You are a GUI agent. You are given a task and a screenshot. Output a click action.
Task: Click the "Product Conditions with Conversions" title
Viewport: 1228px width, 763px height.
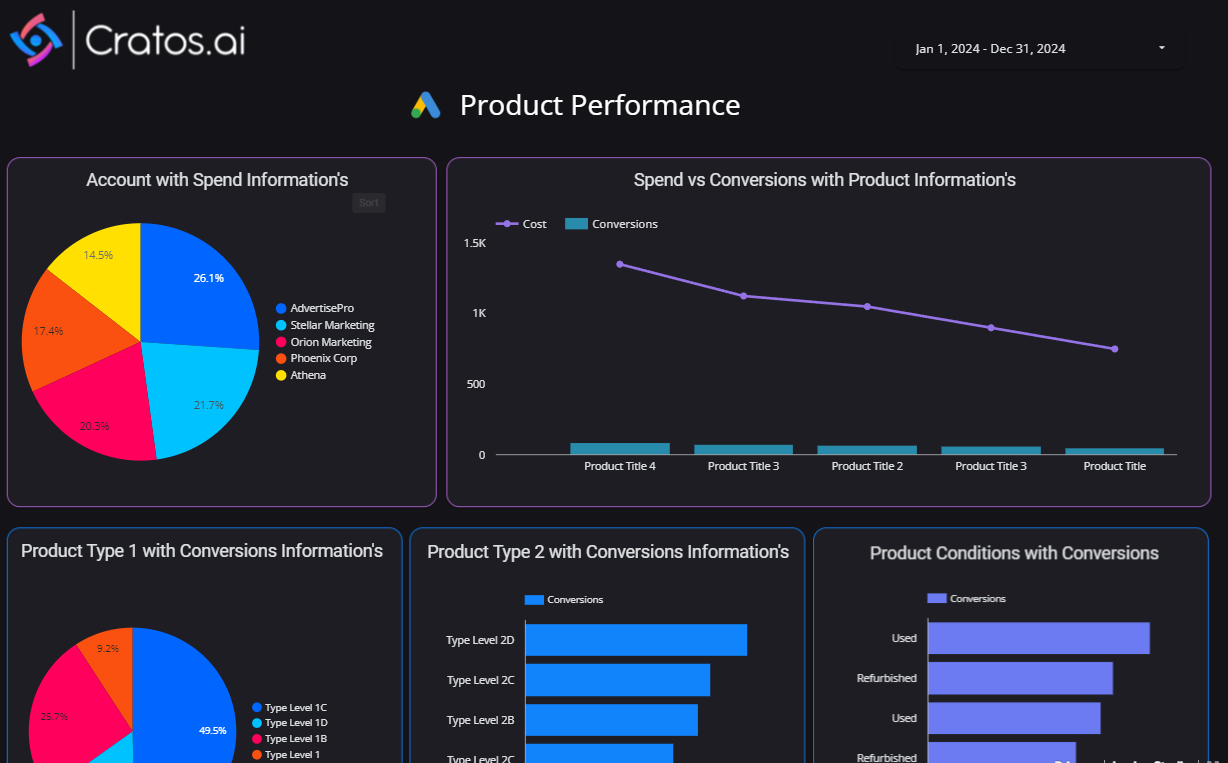point(1014,553)
